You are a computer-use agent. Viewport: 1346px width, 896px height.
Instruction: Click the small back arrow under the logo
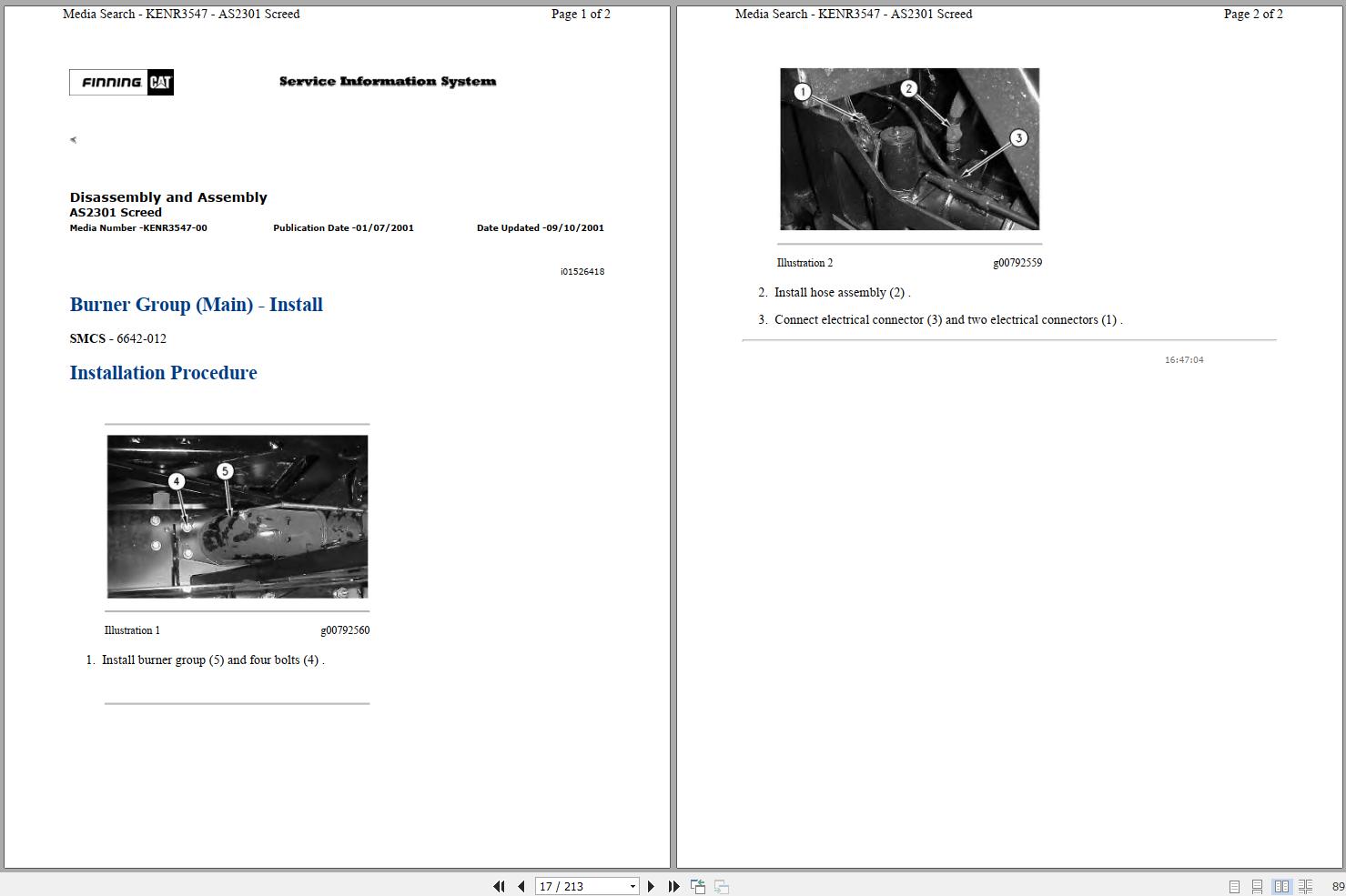tap(73, 139)
